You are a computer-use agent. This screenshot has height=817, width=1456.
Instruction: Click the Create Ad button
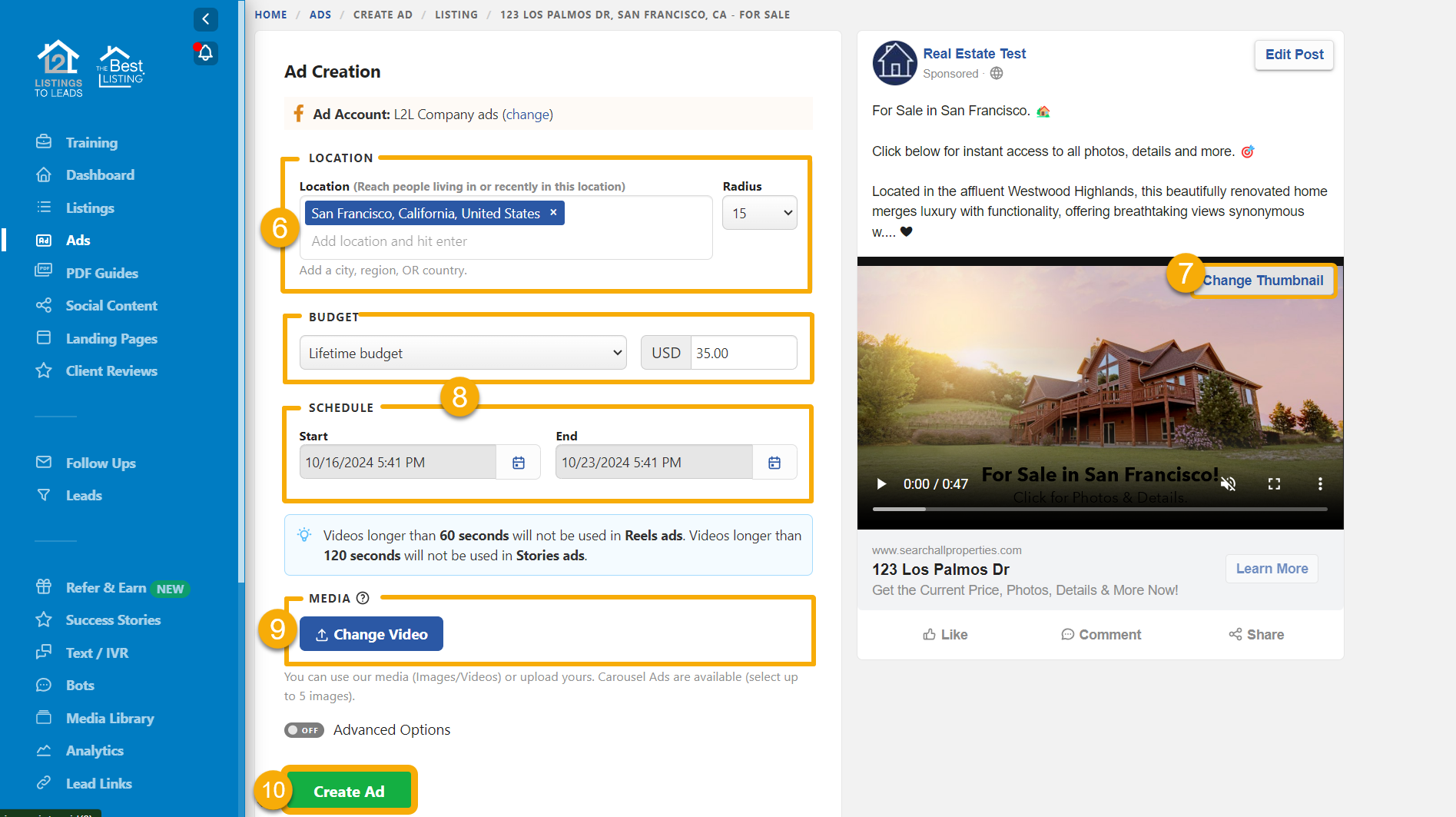349,791
